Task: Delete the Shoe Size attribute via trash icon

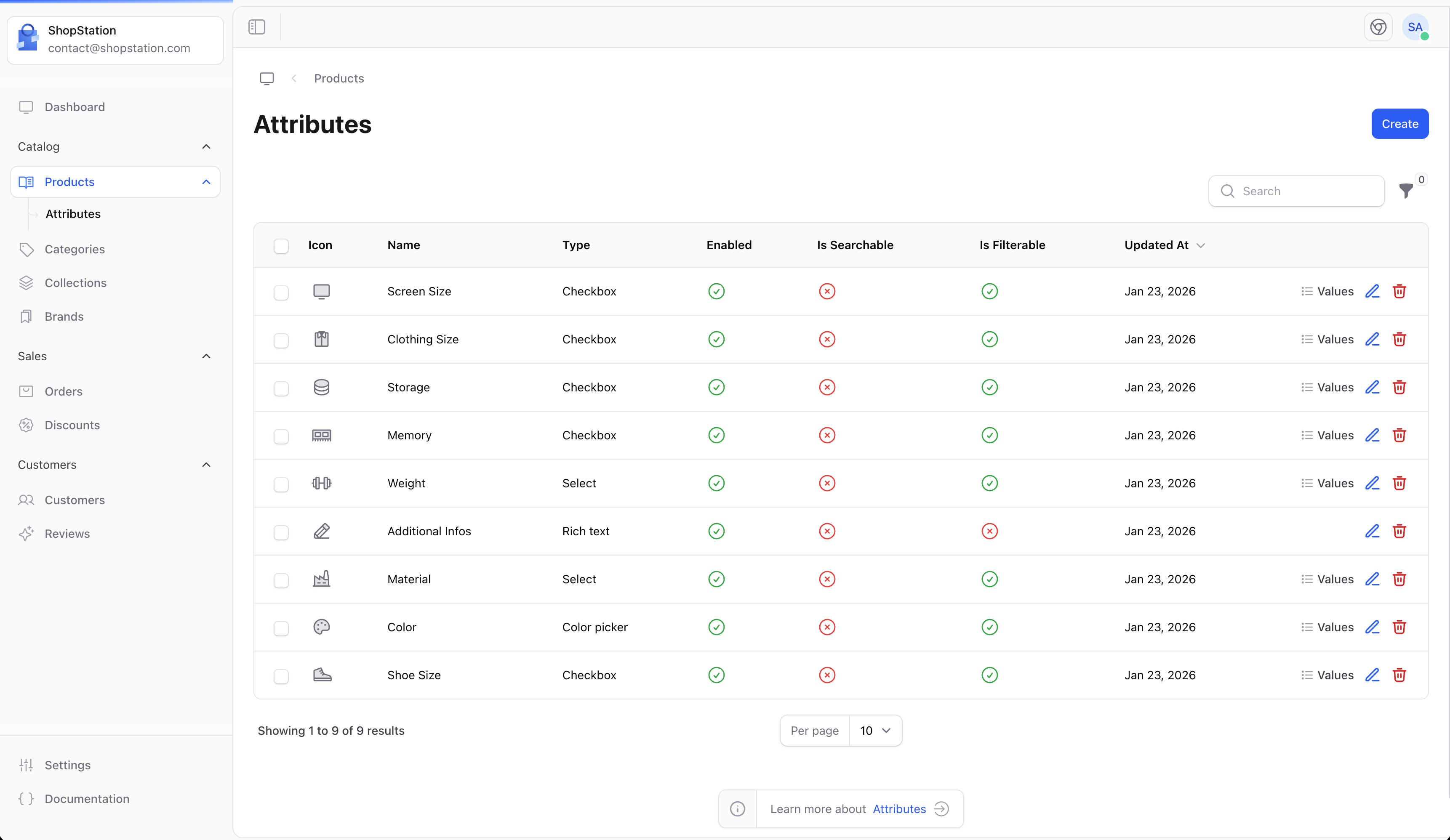Action: click(x=1399, y=675)
